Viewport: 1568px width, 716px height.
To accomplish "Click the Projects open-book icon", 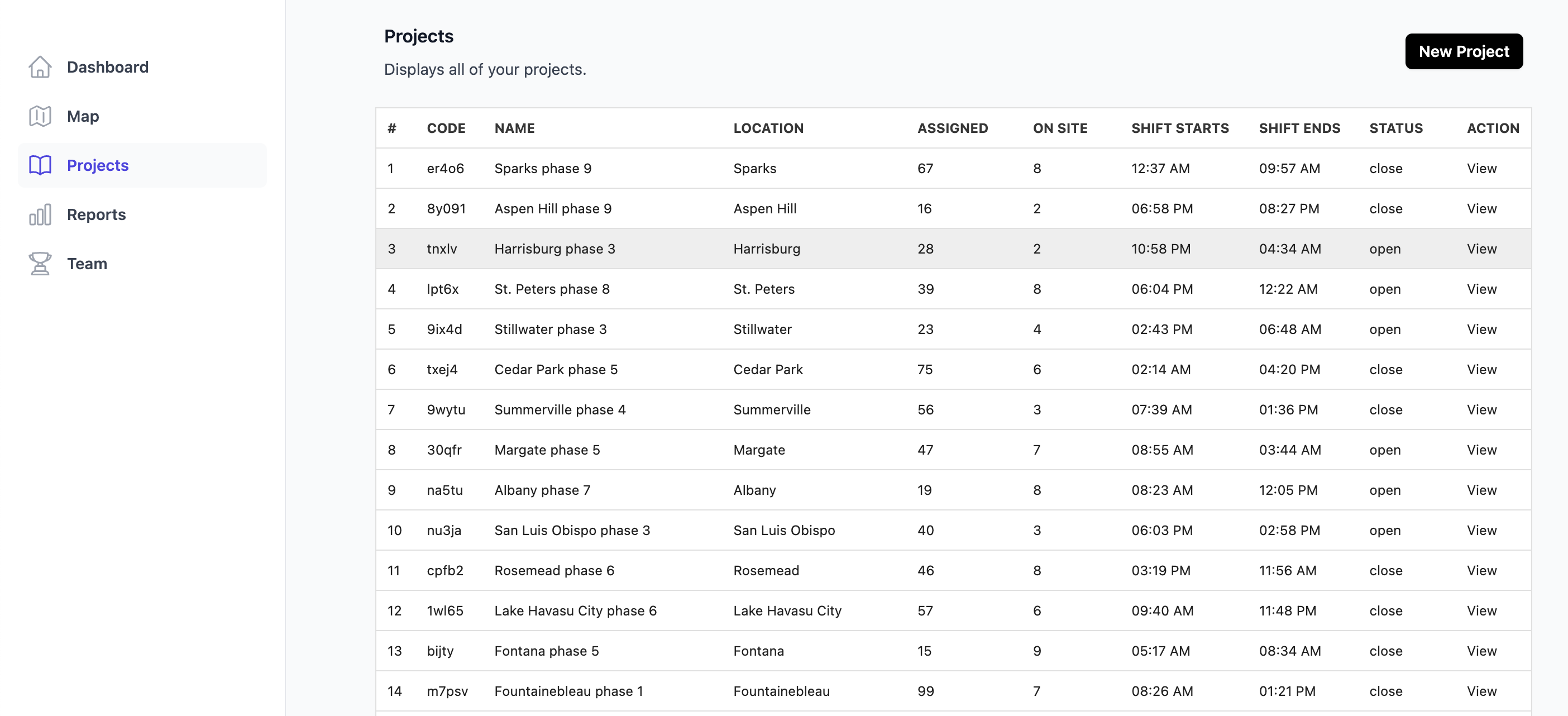I will [40, 165].
